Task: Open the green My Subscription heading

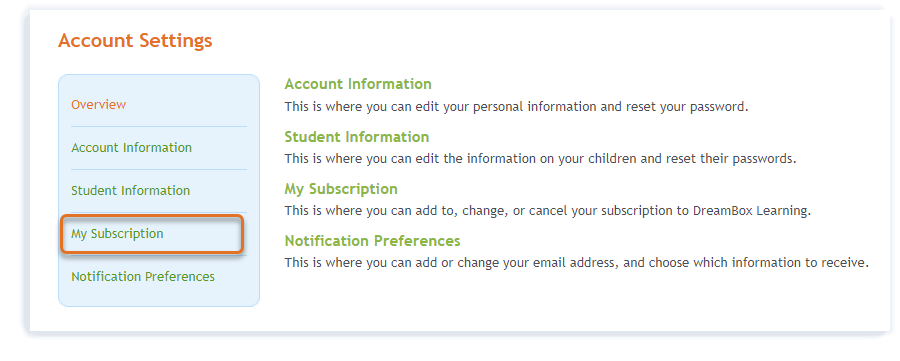Action: (x=341, y=189)
